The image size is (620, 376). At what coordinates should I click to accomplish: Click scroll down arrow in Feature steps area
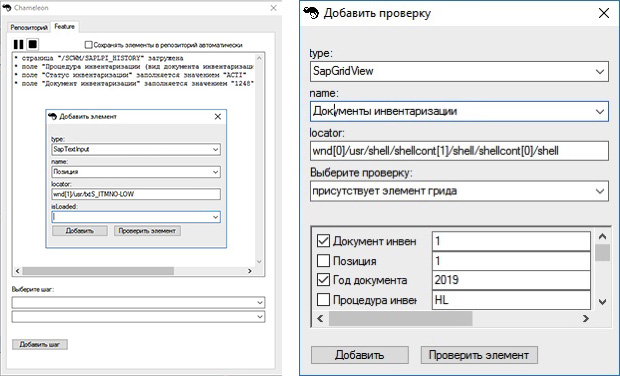259,261
